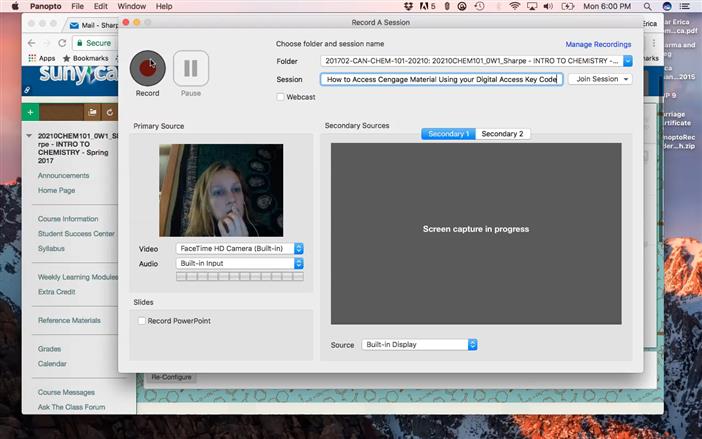Switch to the Secondary 2 tab
Viewport: 702px width, 439px height.
[x=502, y=133]
